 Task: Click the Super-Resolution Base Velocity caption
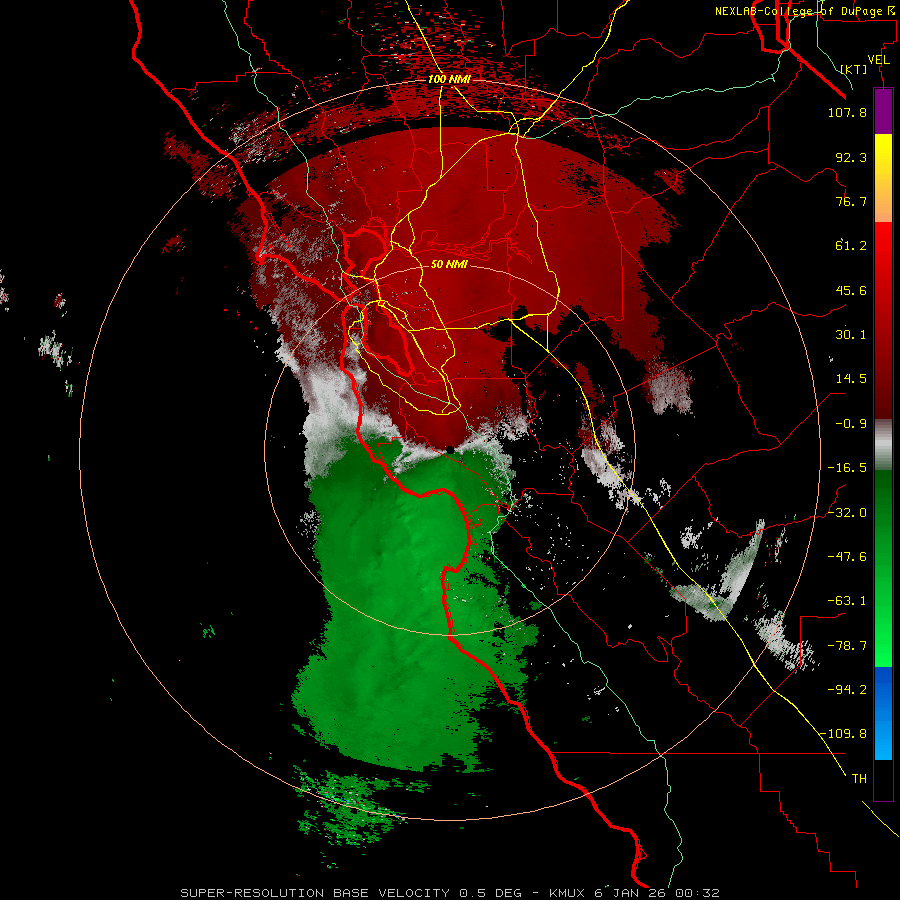point(449,893)
